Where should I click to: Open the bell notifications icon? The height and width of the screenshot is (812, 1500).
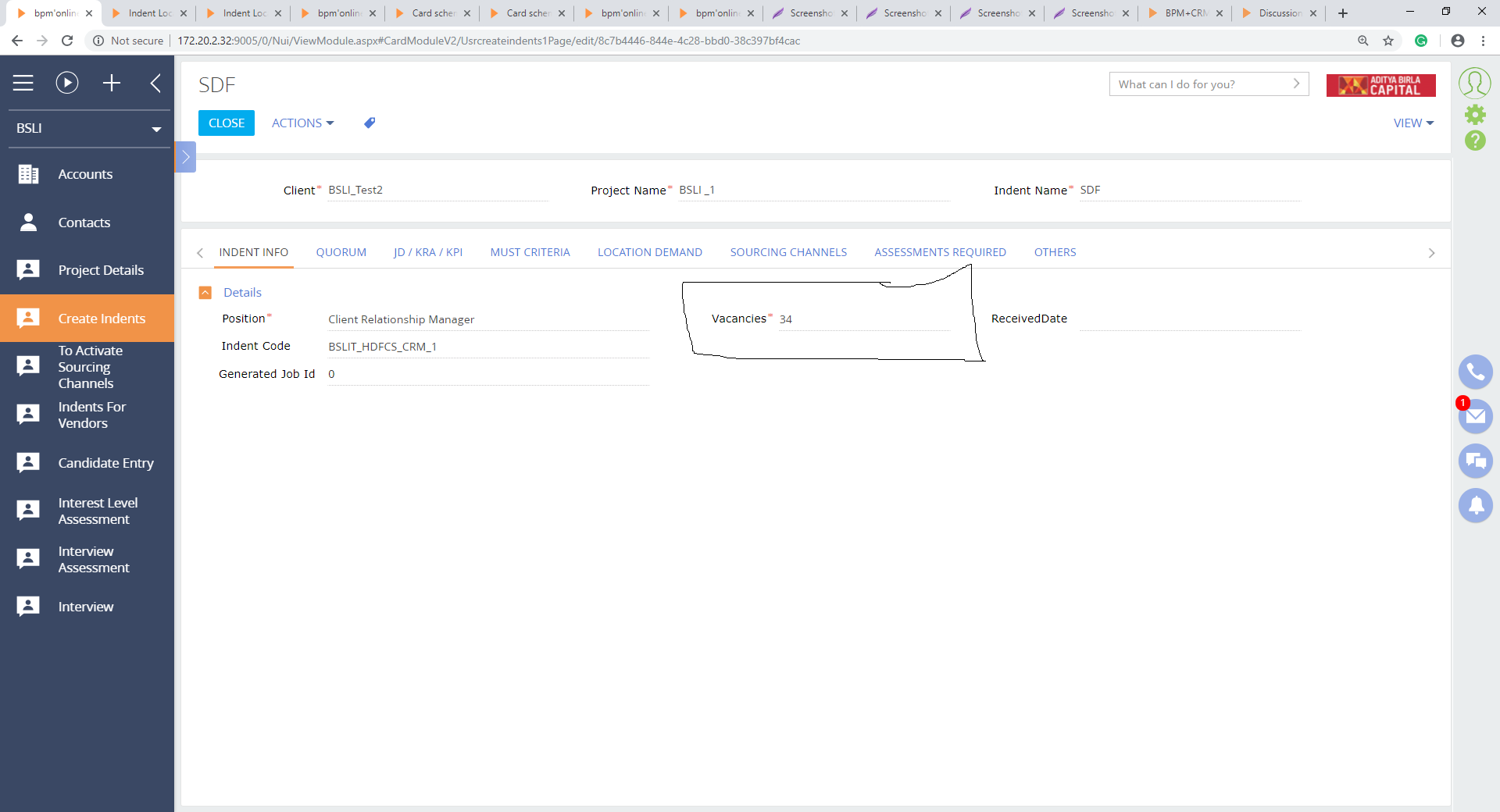1475,506
